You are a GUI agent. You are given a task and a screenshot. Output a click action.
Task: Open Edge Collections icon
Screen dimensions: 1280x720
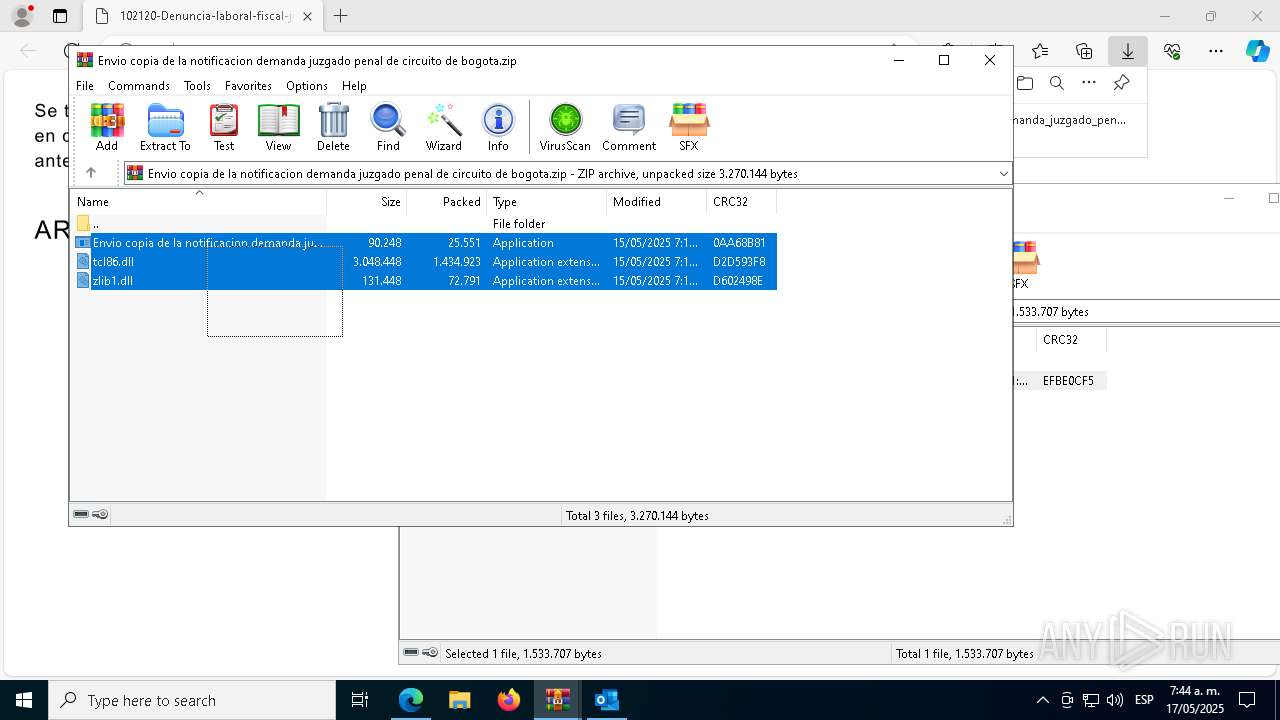[x=1084, y=51]
